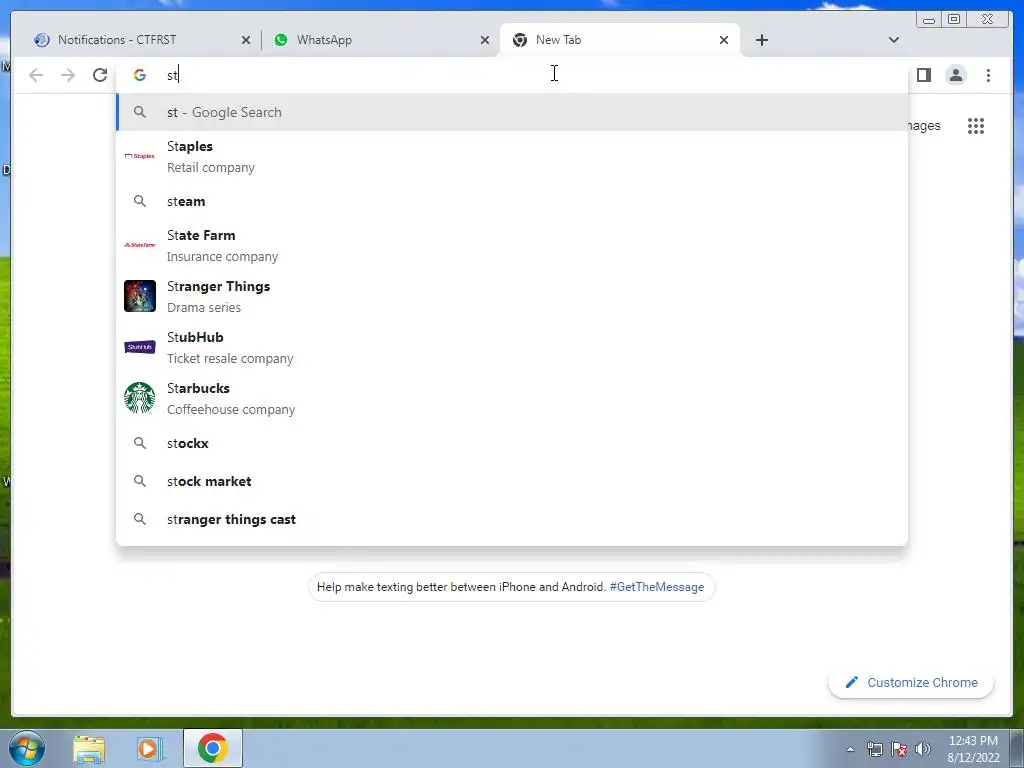This screenshot has width=1024, height=768.
Task: Click the network tray icon
Action: point(874,749)
